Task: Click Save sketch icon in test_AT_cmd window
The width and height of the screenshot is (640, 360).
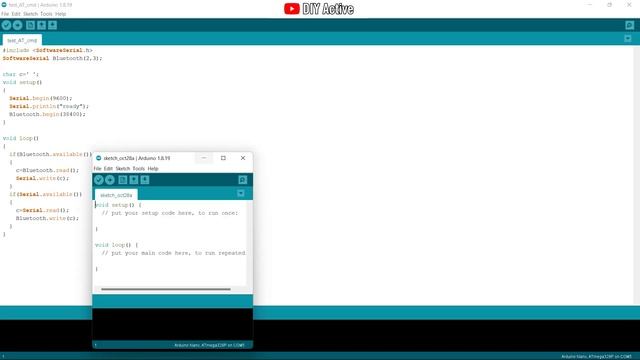Action: [52, 25]
